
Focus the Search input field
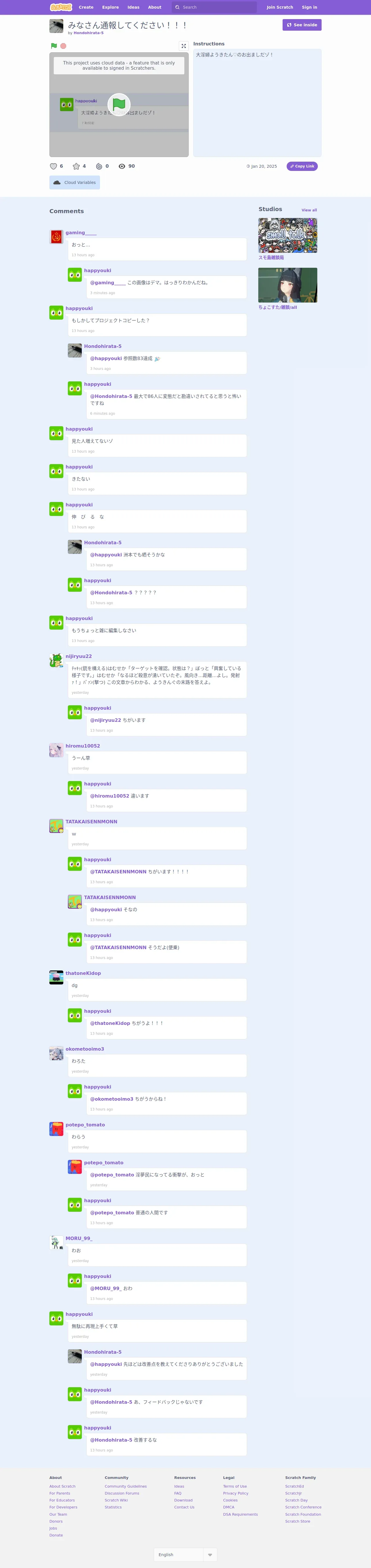214,7
